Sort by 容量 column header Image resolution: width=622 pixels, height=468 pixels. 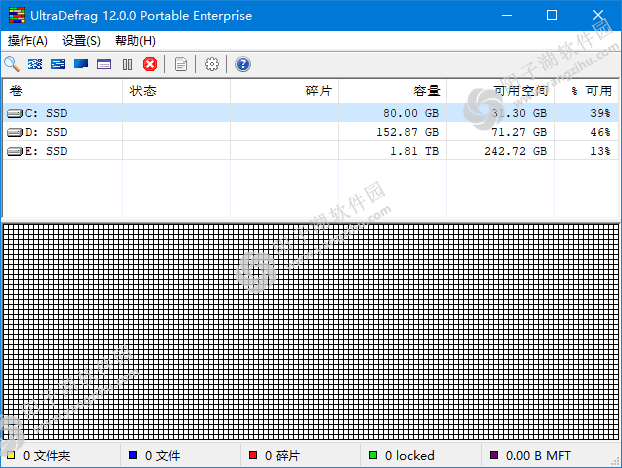[x=392, y=91]
